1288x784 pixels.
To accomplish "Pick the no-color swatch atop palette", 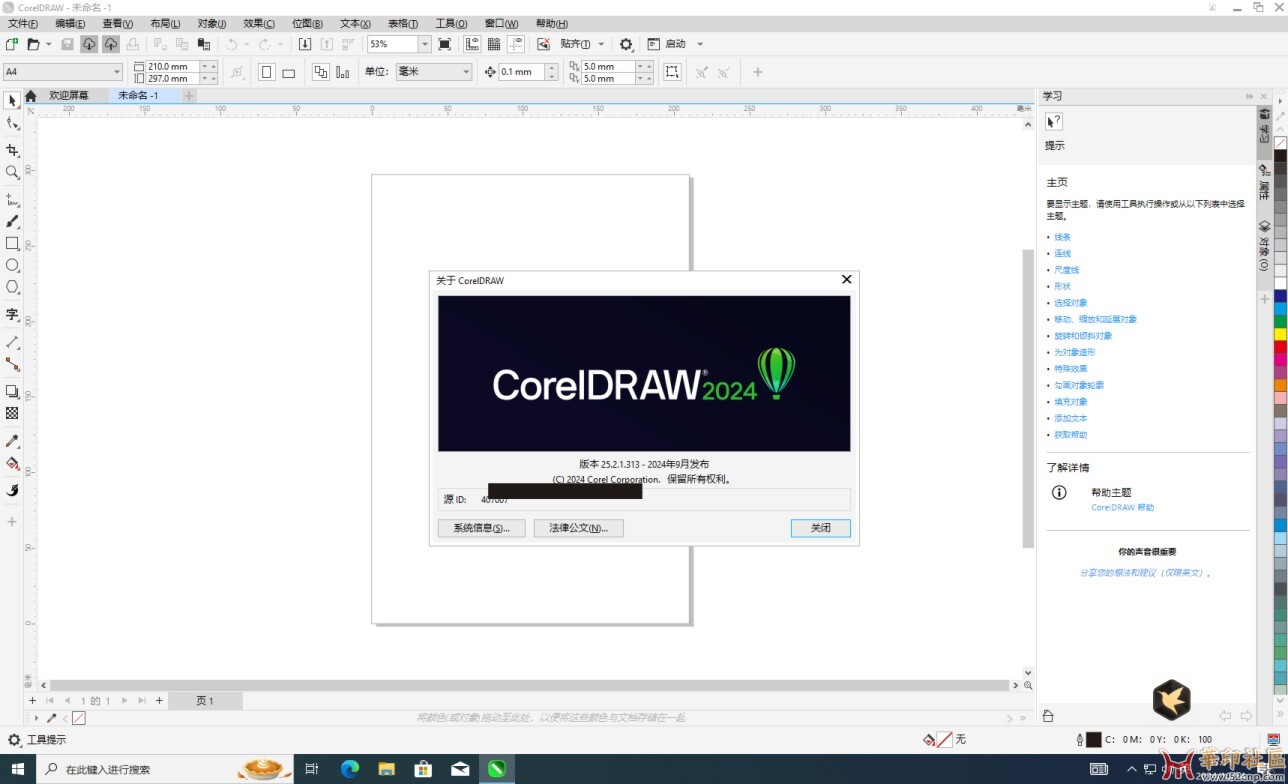I will pos(1280,143).
